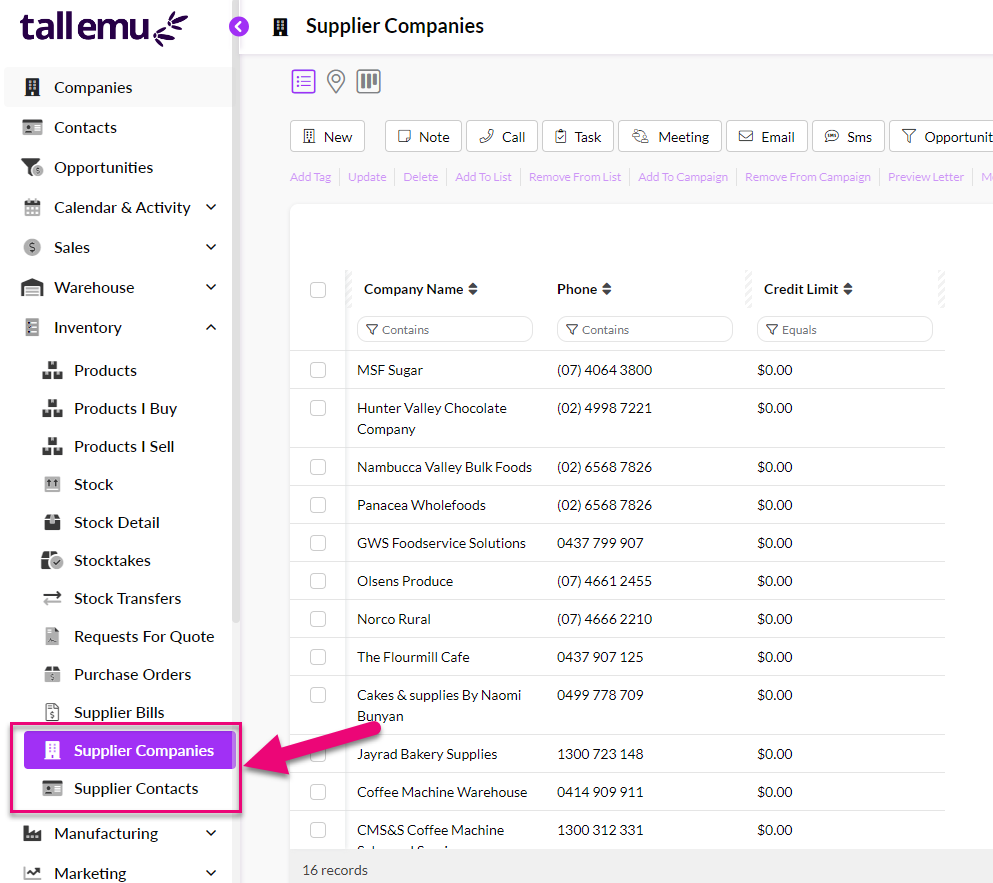Click the Supplier Bills icon
The image size is (993, 883).
pyautogui.click(x=53, y=713)
